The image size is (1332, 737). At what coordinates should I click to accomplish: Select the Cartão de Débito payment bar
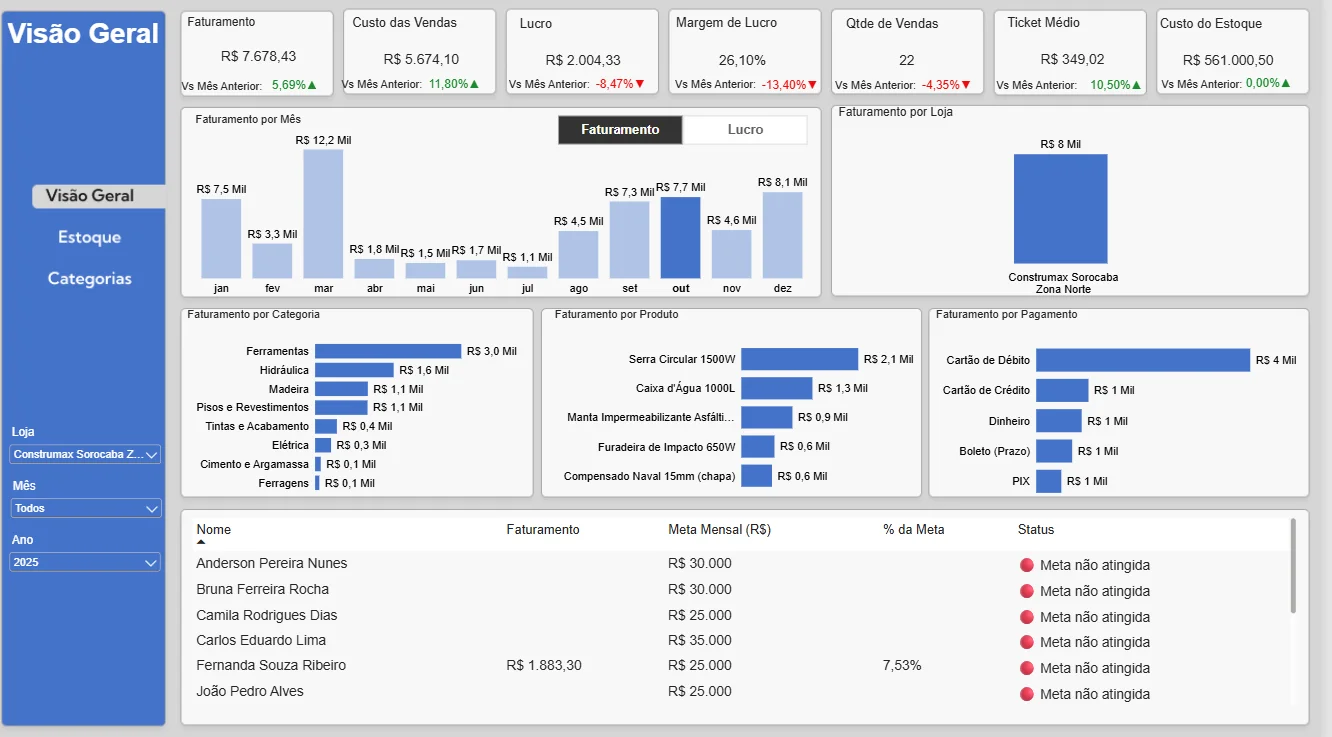[1143, 360]
